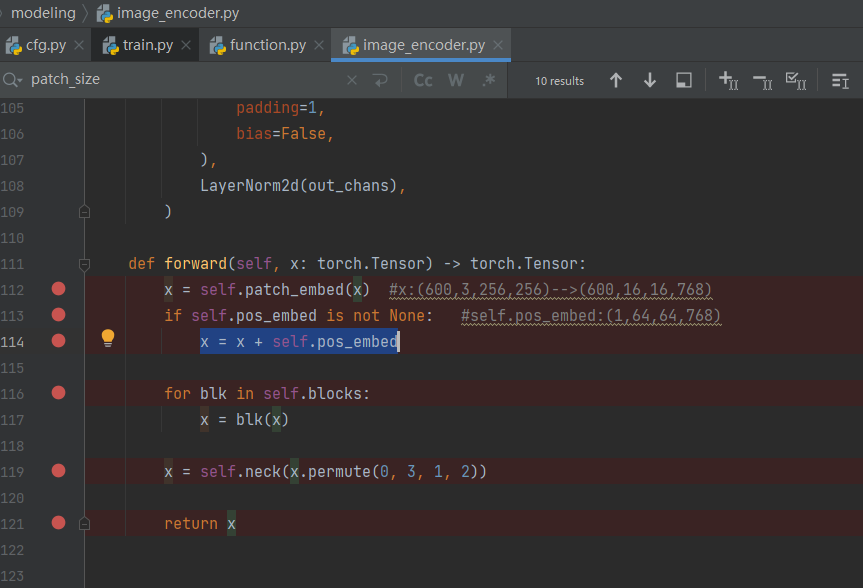Click the bias=False code line
The image size is (863, 588).
(285, 134)
